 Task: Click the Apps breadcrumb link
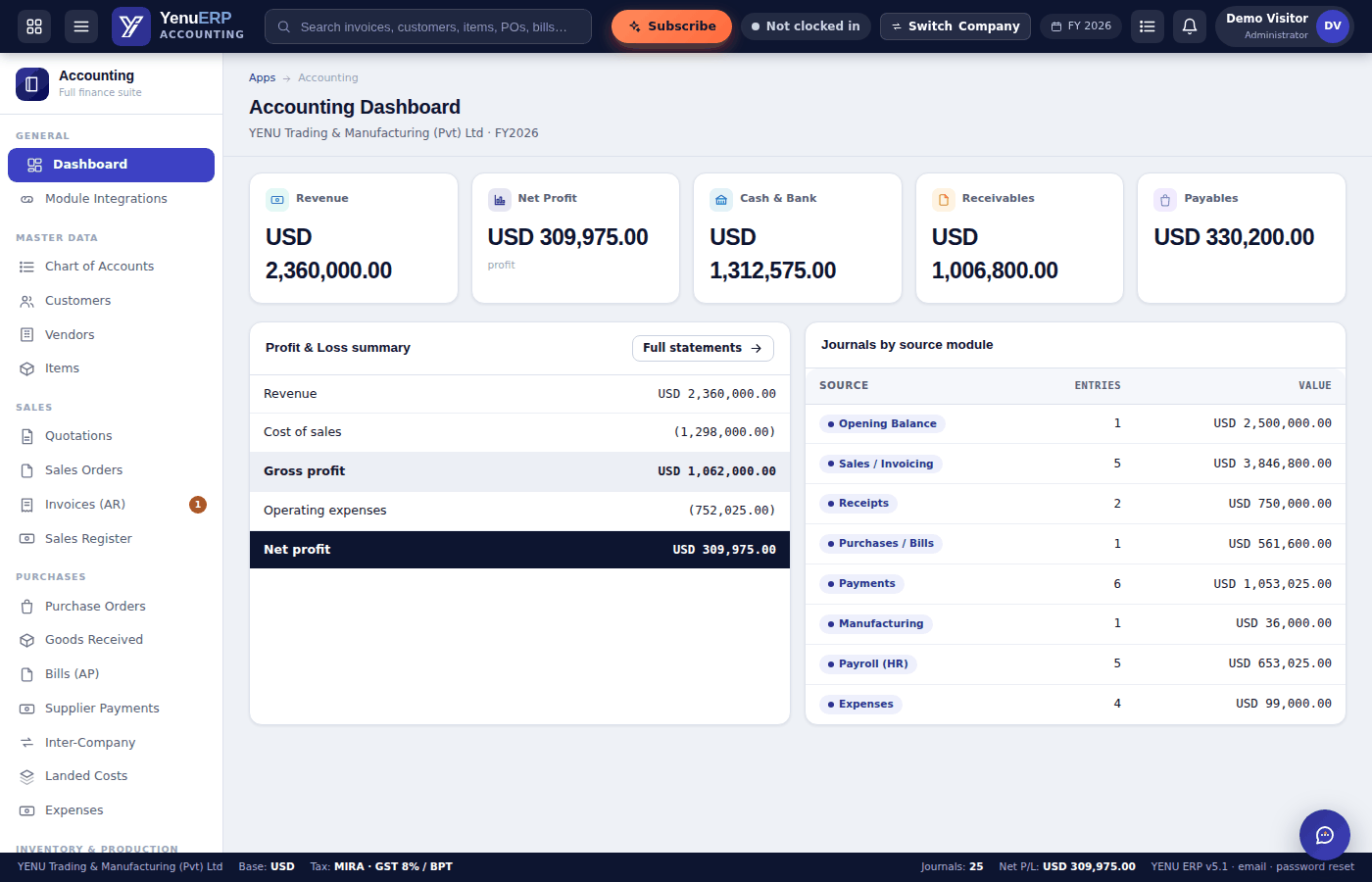coord(262,77)
